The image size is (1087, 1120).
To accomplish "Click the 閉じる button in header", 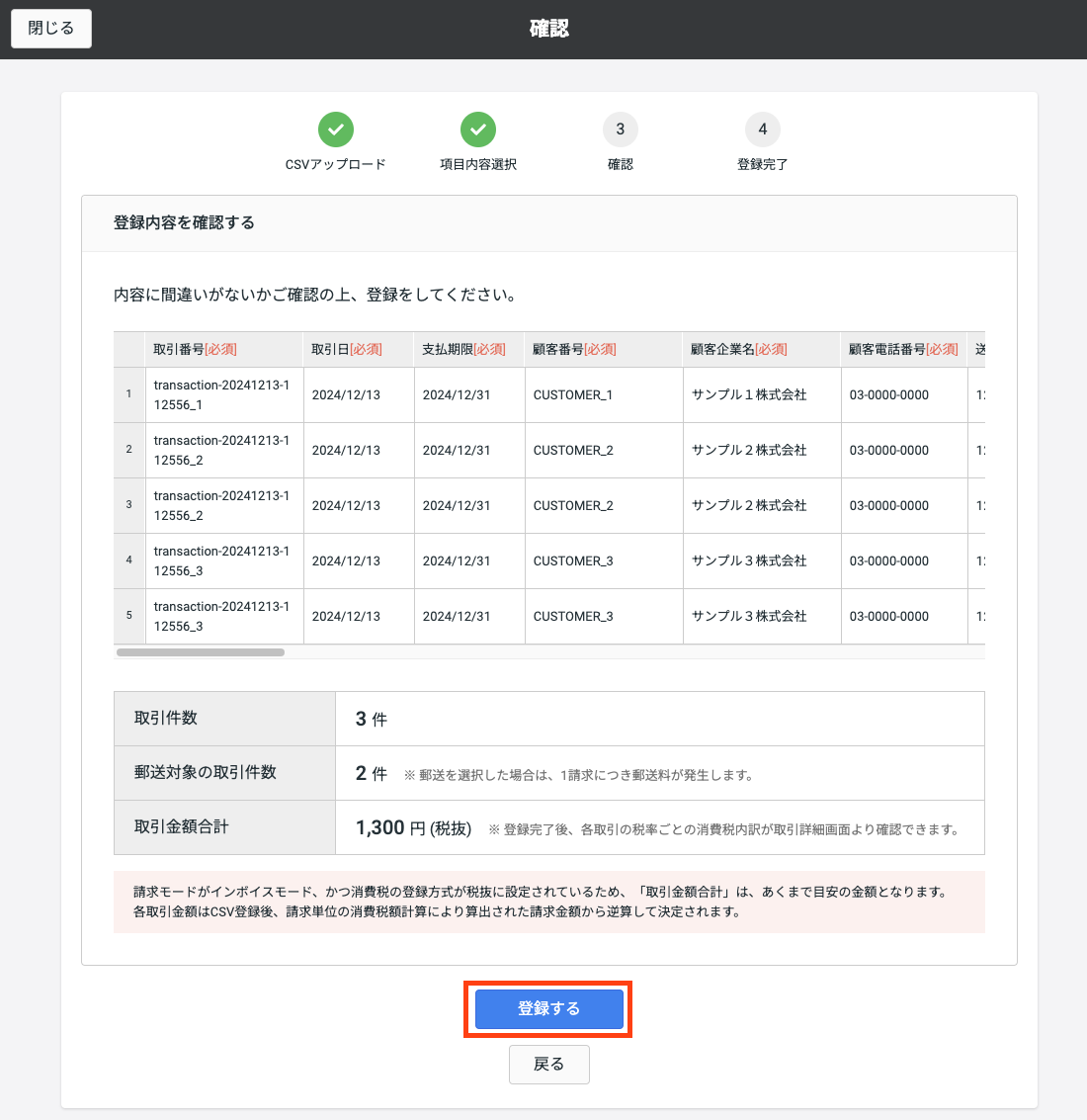I will [51, 29].
